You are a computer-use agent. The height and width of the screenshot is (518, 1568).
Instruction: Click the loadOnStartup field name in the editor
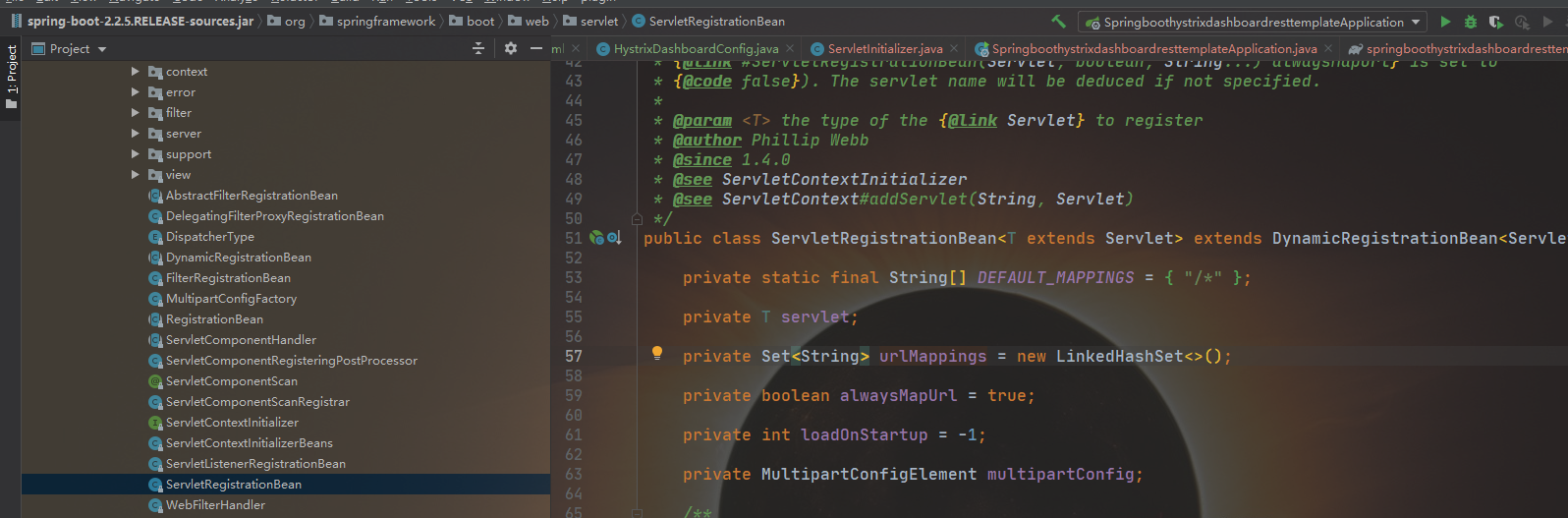(864, 434)
